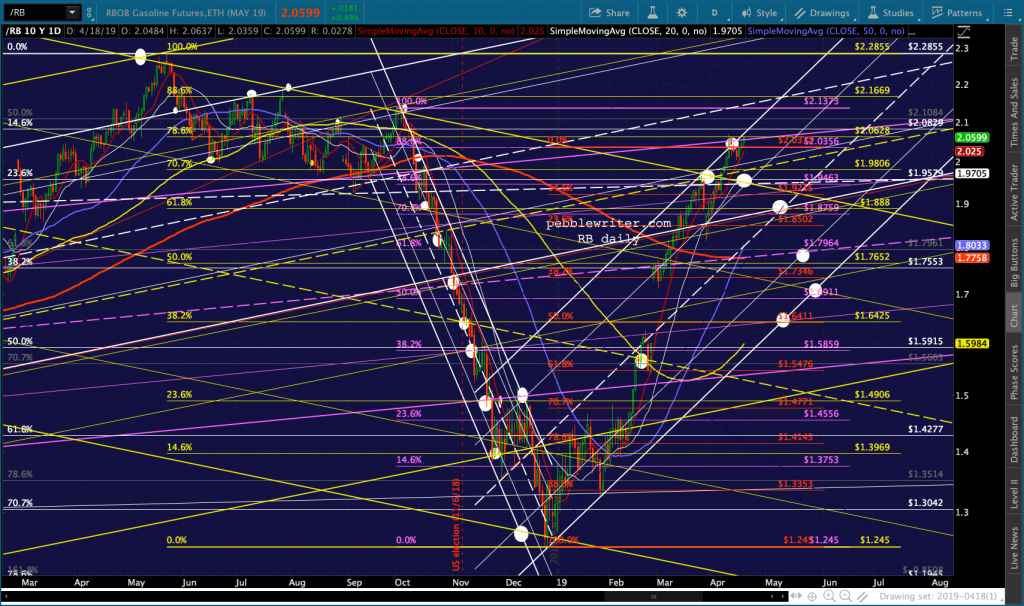Click the SimpleMovingAvg (CLOSE, 10, 0, no) study label
Screen dimensions: 1024x606
[436, 31]
